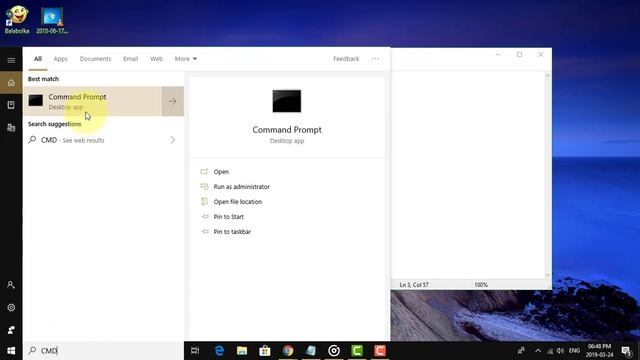Open the green Camtasia icon on taskbar
Viewport: 640px width, 360px height.
pos(357,351)
